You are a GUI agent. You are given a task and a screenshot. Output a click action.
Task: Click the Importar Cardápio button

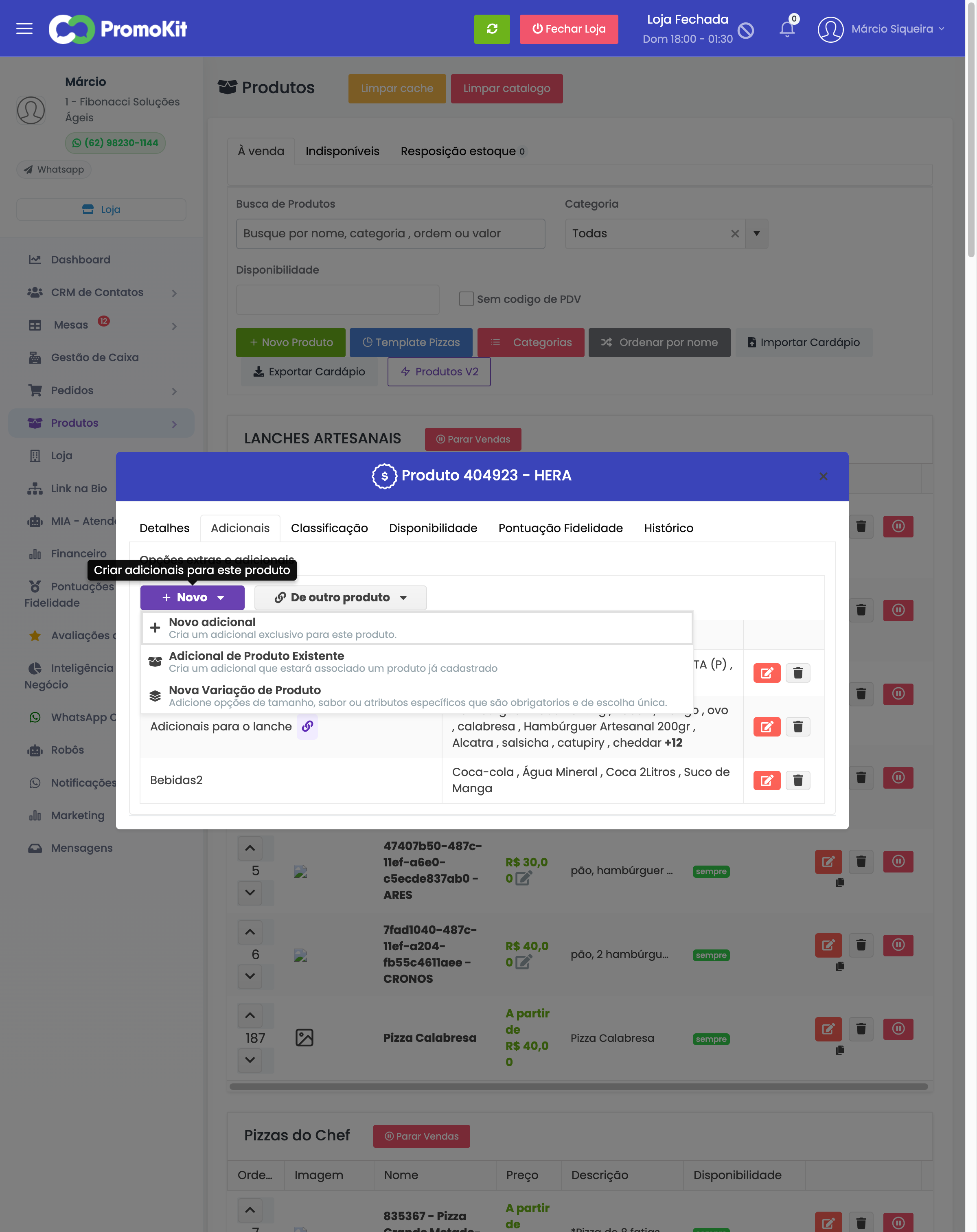point(803,342)
